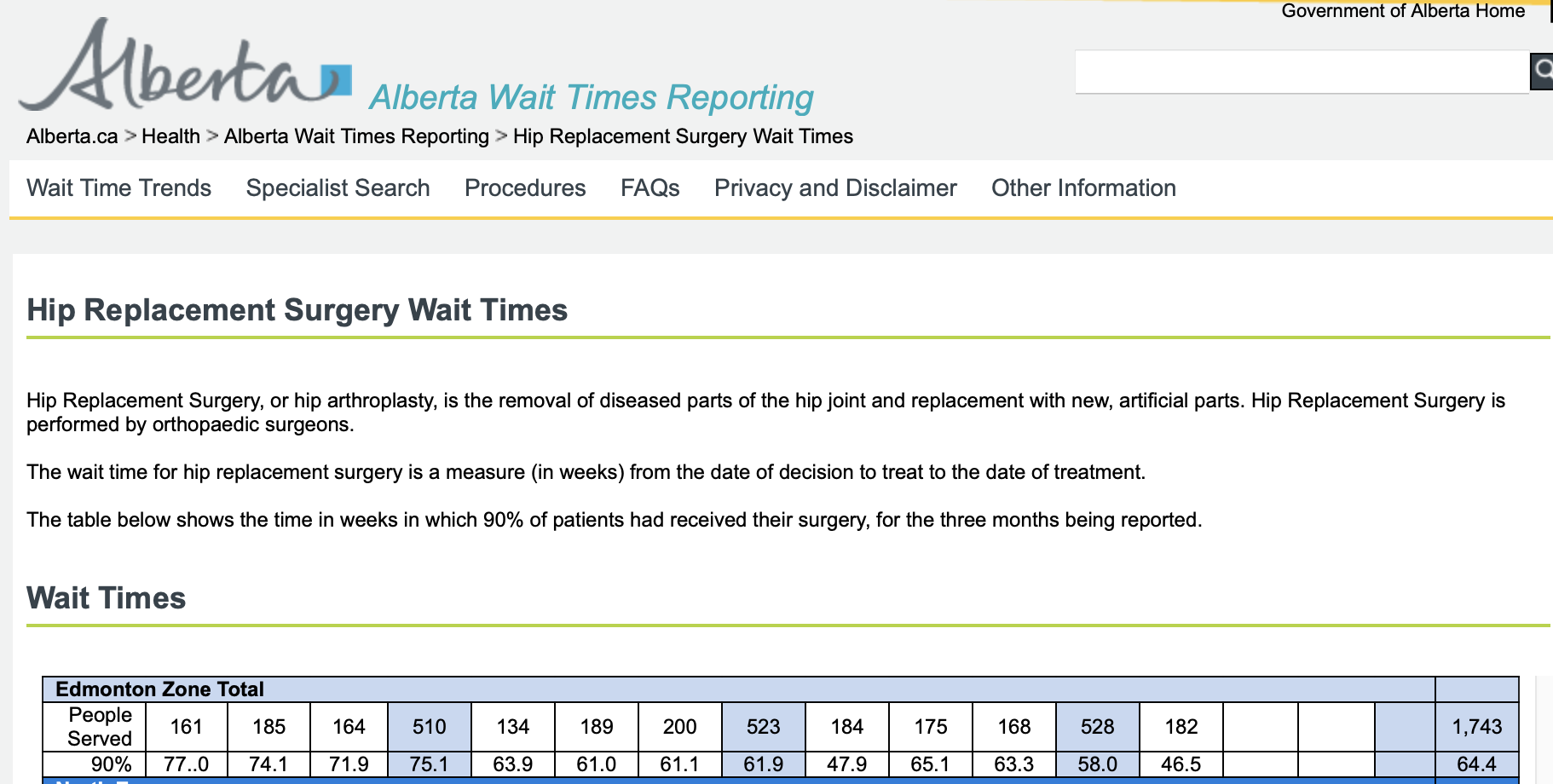Click inside the search input field
Image resolution: width=1553 pixels, height=784 pixels.
1302,72
